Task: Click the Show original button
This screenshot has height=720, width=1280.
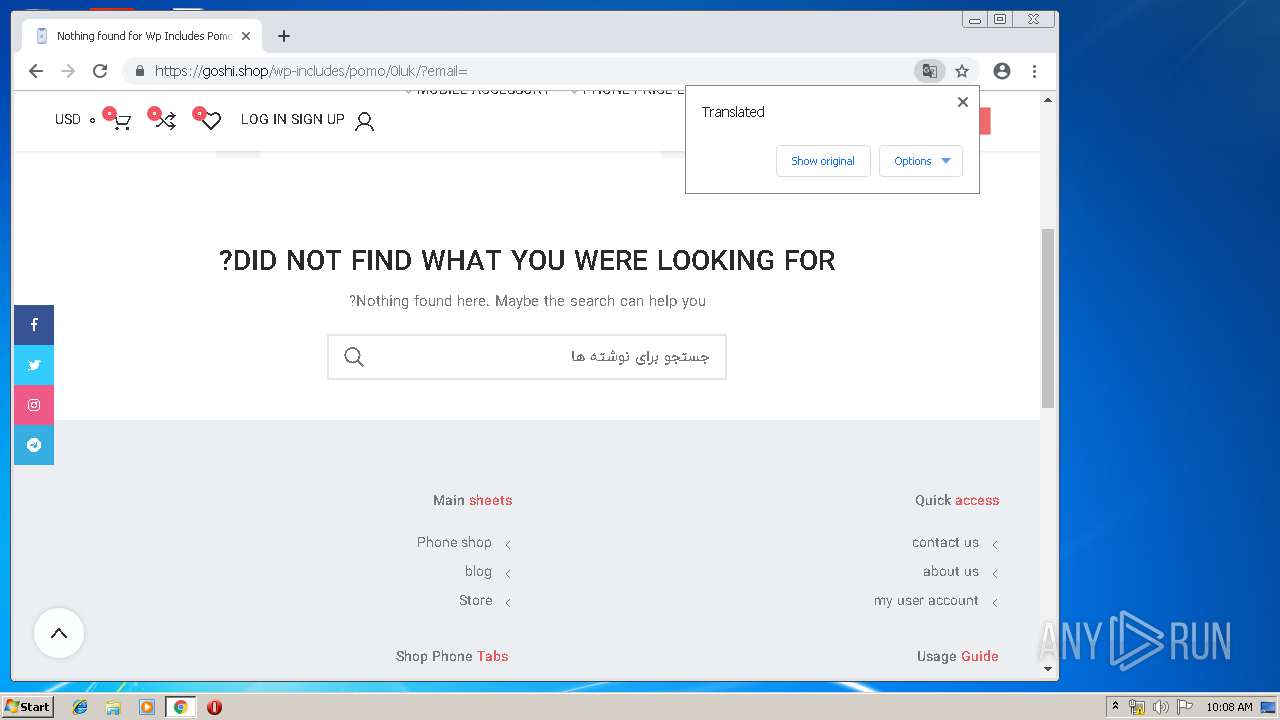Action: (x=823, y=161)
